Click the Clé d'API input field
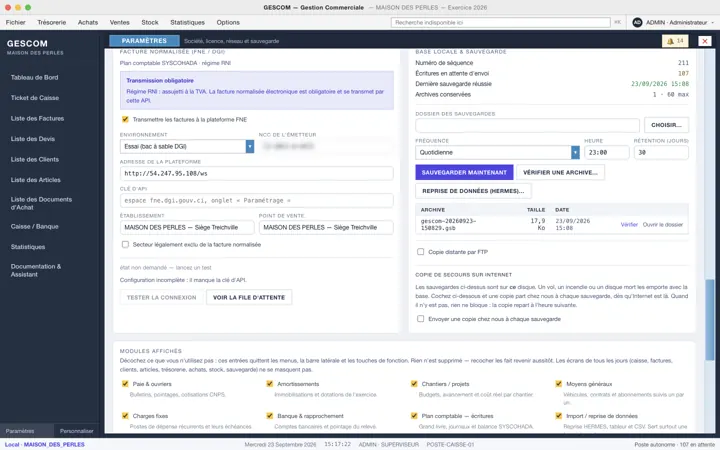Viewport: 720px width, 450px height. 257,200
